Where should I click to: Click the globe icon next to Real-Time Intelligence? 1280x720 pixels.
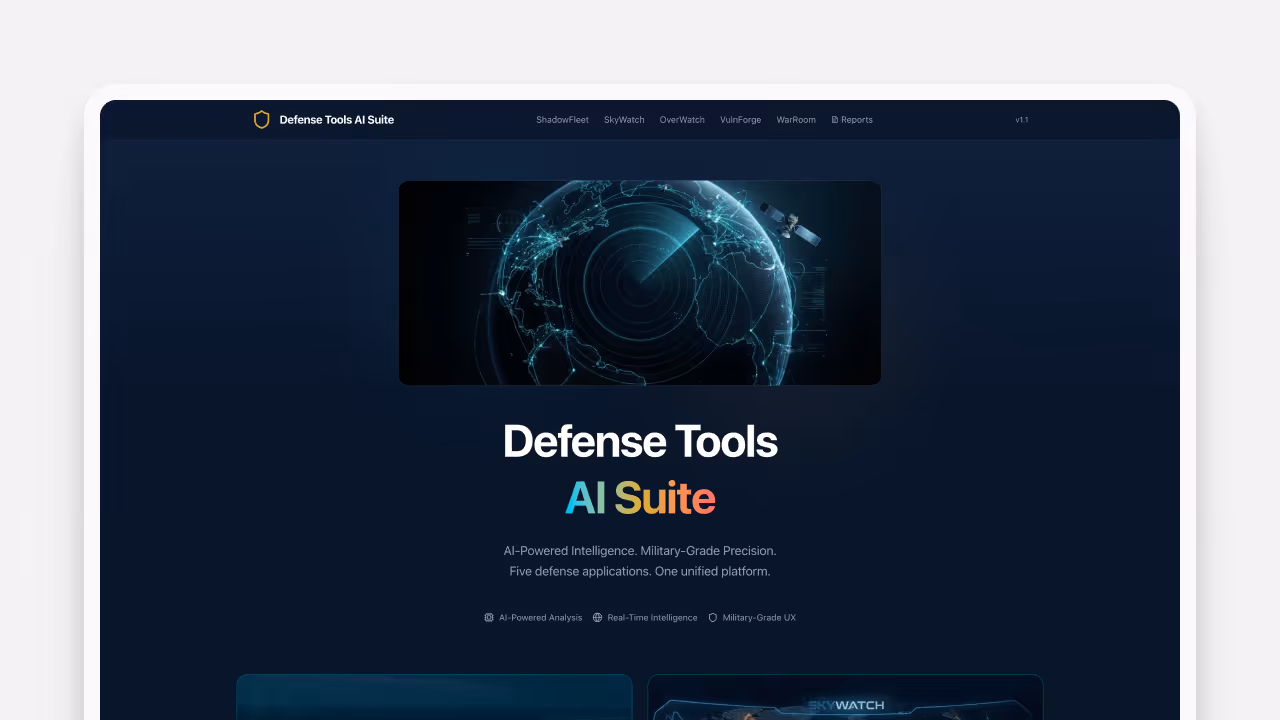click(597, 617)
